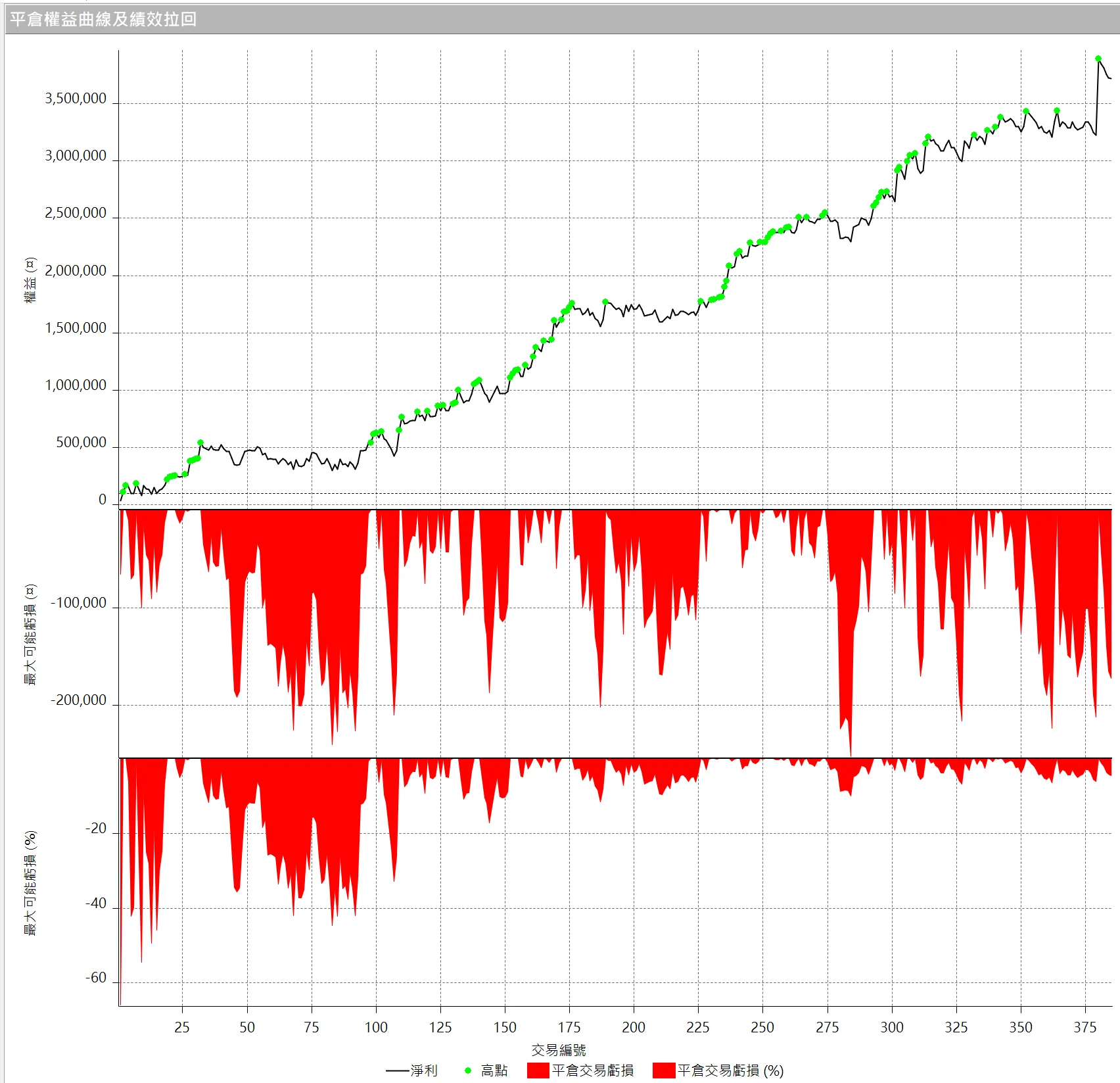Click the x-axis tick label 150

(x=505, y=1027)
